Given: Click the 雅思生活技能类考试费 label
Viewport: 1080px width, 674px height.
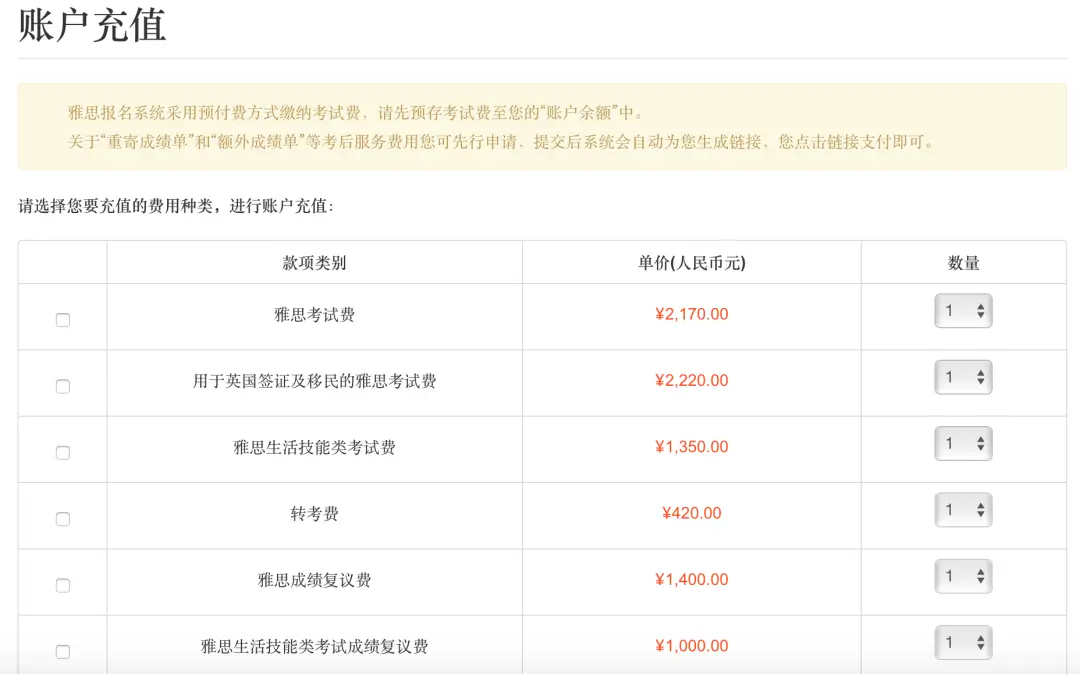Looking at the screenshot, I should tap(314, 447).
